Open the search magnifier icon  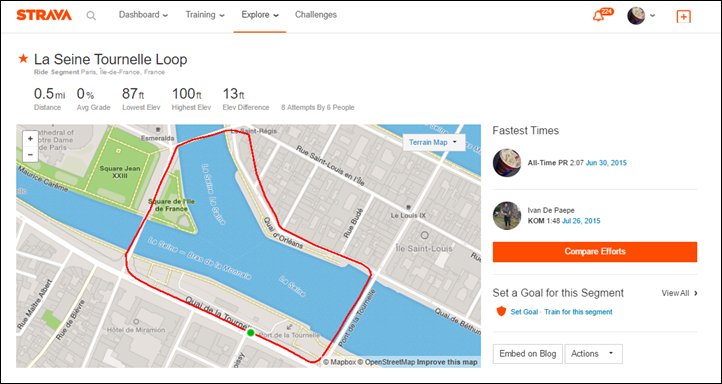pyautogui.click(x=91, y=16)
